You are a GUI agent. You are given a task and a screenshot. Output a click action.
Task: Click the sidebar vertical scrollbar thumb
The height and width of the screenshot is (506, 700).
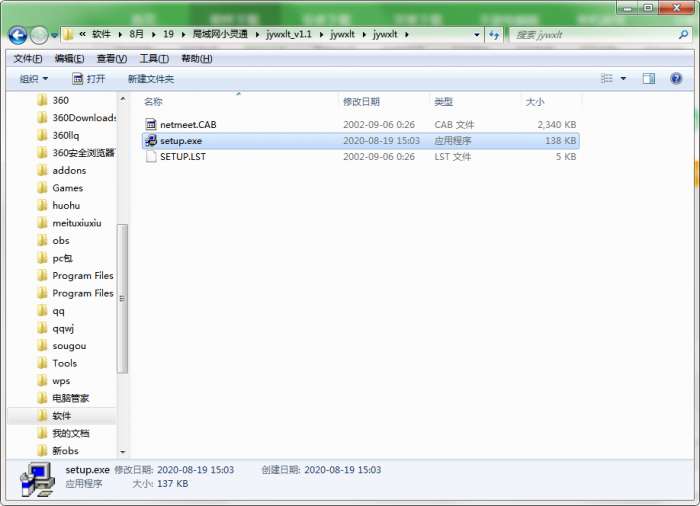tap(122, 298)
